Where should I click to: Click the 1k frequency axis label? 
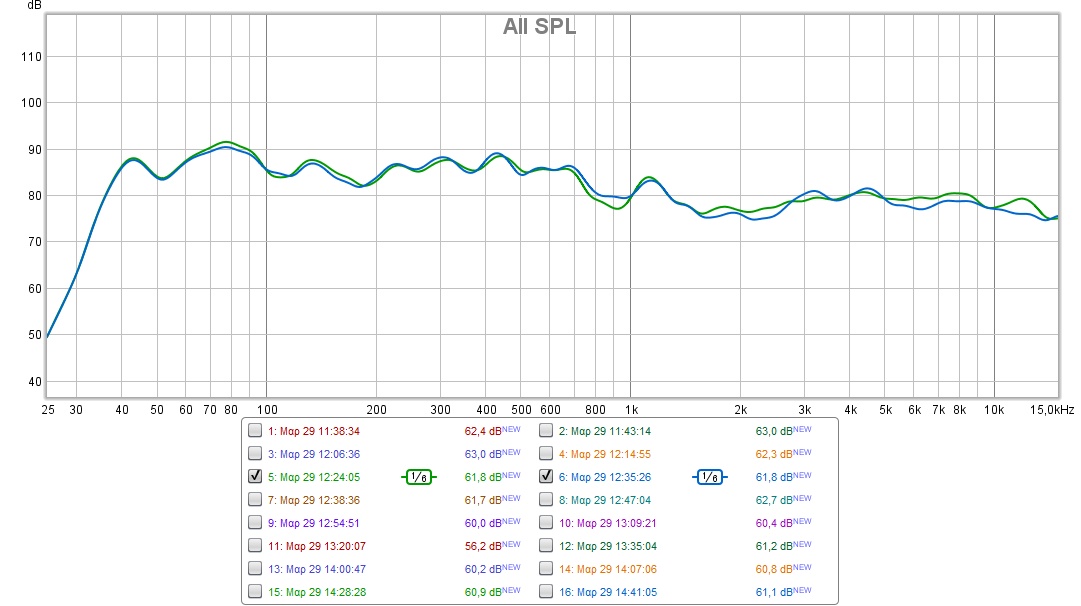click(631, 410)
